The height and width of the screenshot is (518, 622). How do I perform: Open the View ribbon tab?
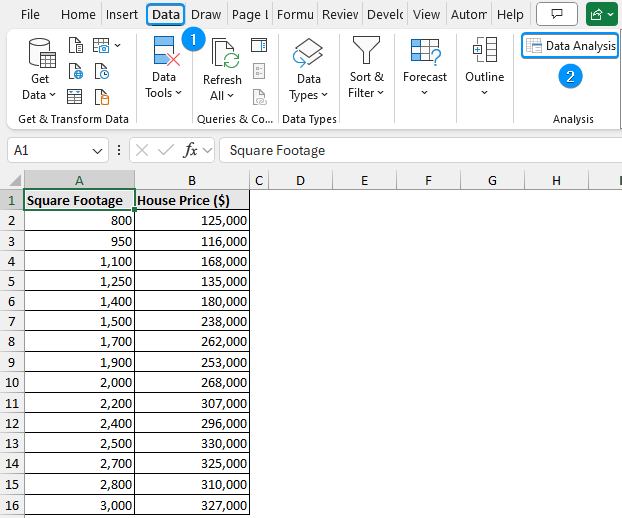click(426, 15)
